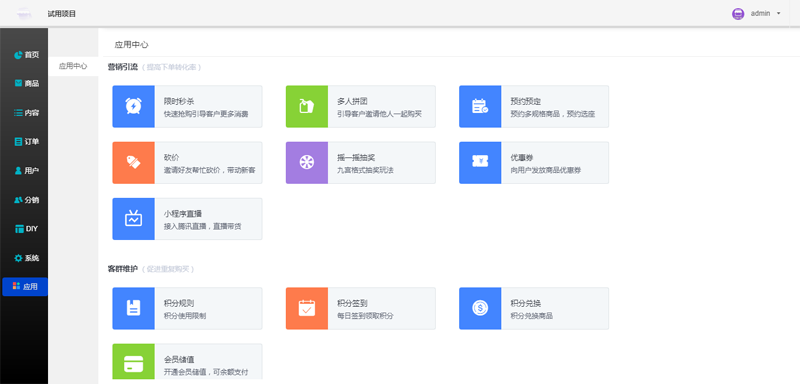Image resolution: width=800 pixels, height=384 pixels.
Task: Click the 试用项目 title link
Action: point(62,14)
